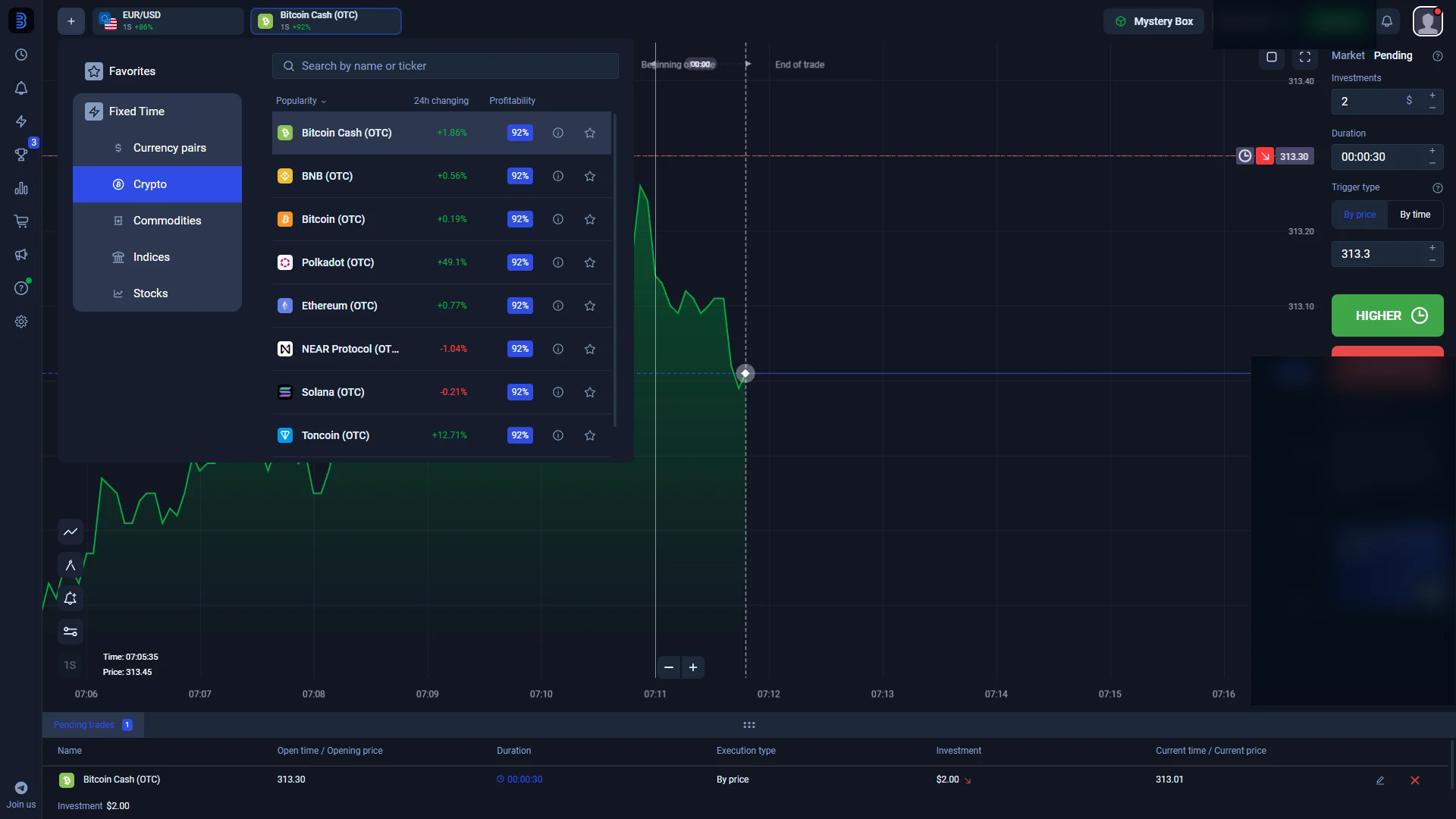
Task: Increase duration with plus stepper
Action: pyautogui.click(x=1432, y=151)
